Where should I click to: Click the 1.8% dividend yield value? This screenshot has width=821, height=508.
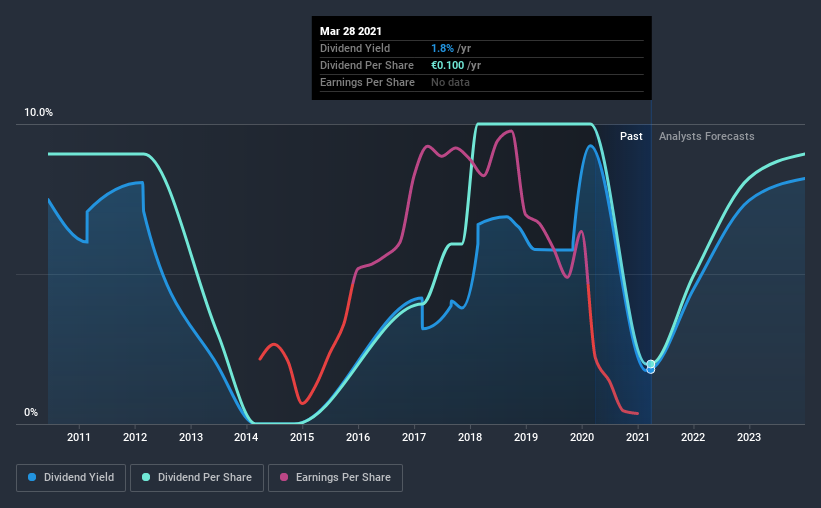(x=442, y=48)
